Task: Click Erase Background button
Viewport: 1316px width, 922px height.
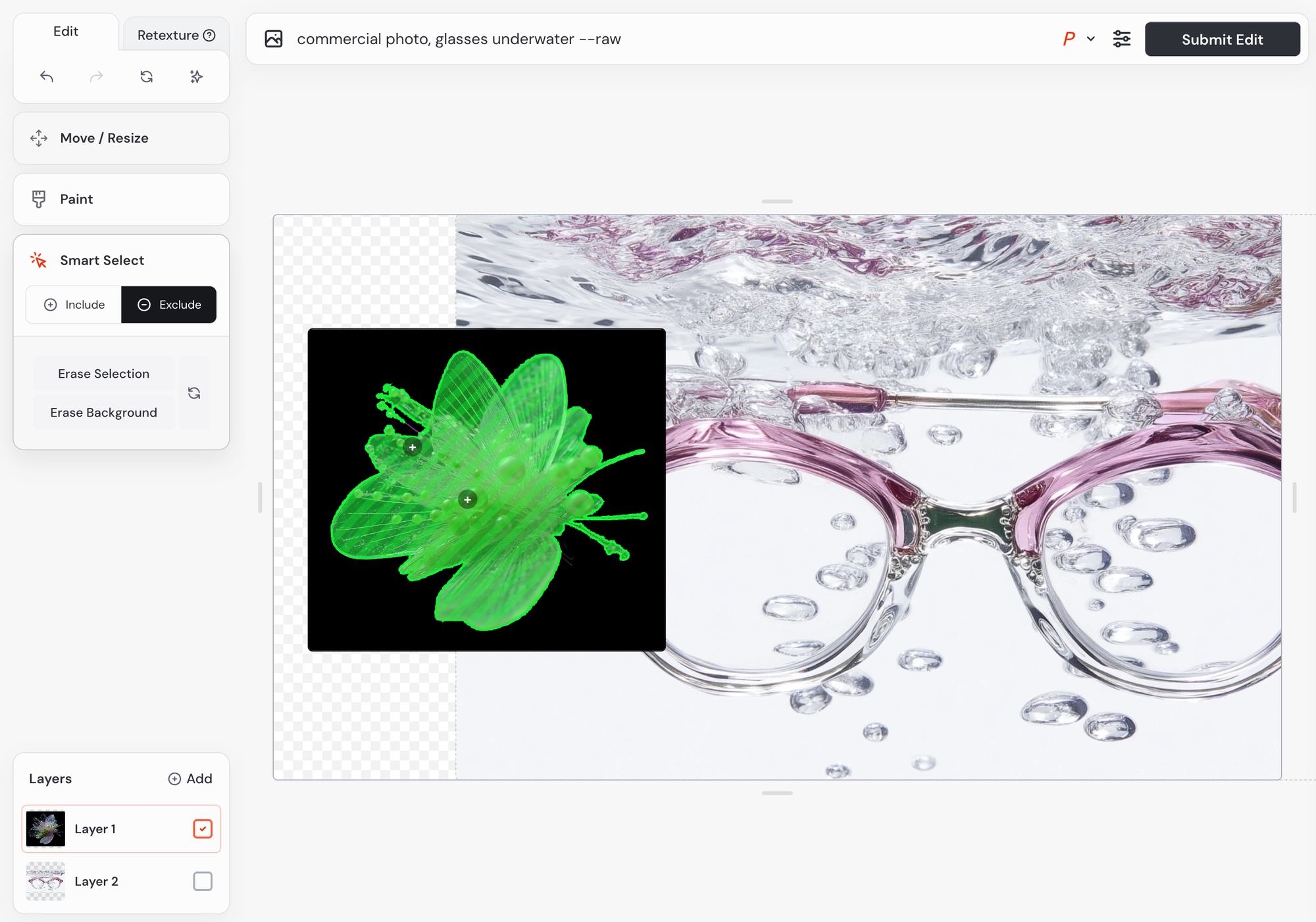Action: 103,413
